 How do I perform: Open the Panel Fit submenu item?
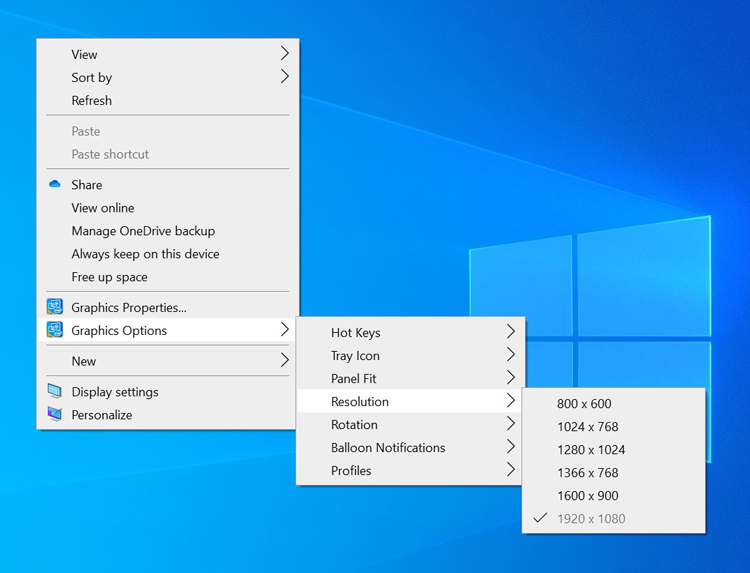(x=410, y=378)
